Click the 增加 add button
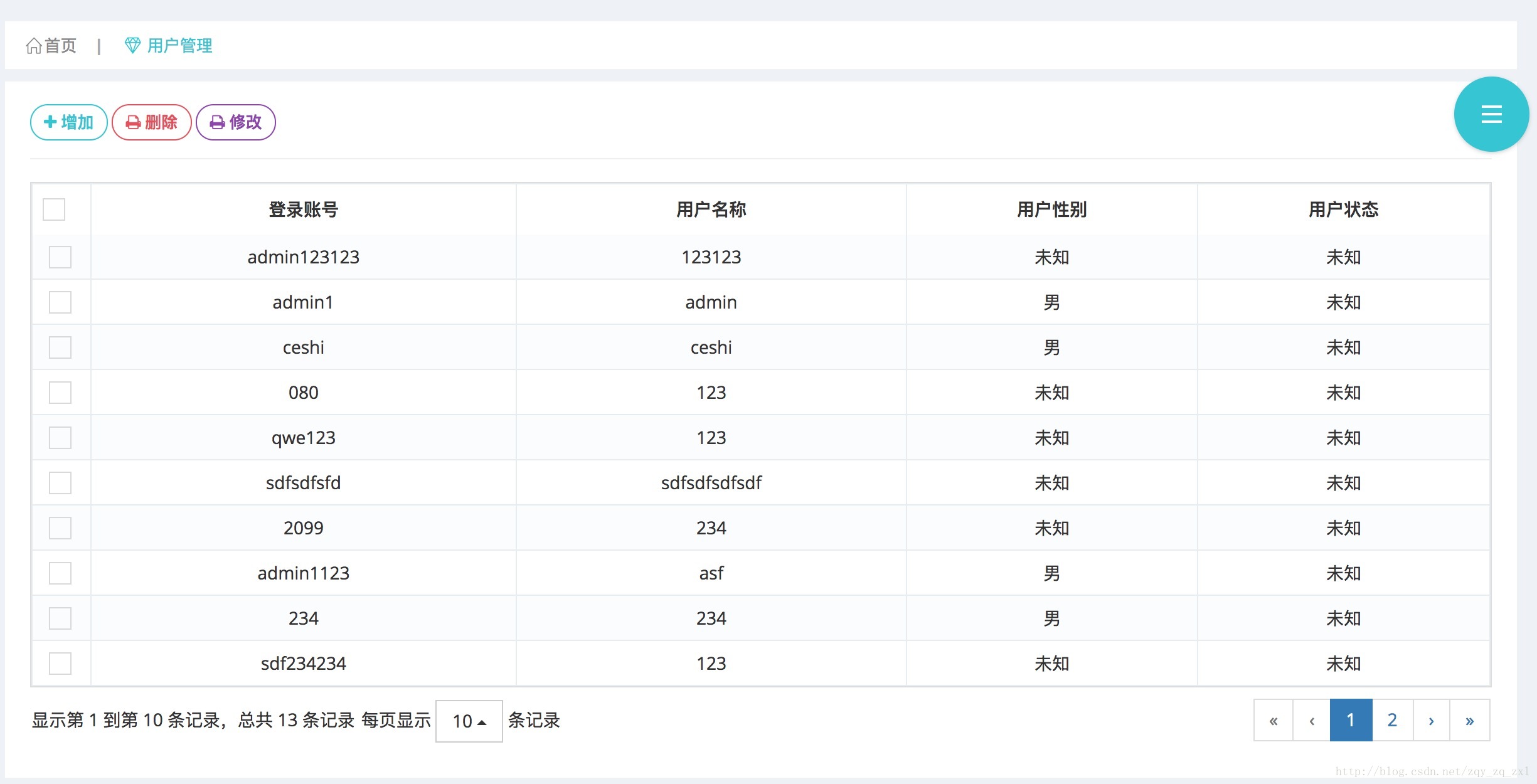 (x=69, y=122)
